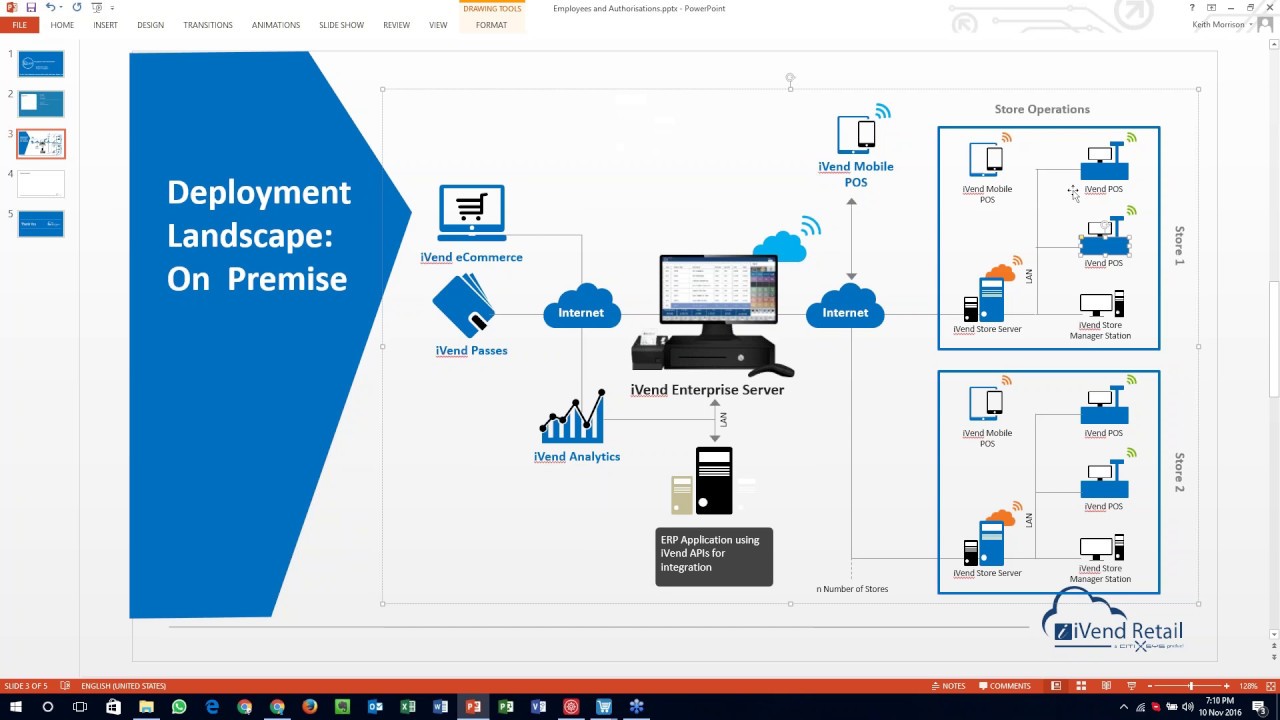This screenshot has height=720, width=1280.
Task: Open the VIEW ribbon tab
Action: (x=438, y=25)
